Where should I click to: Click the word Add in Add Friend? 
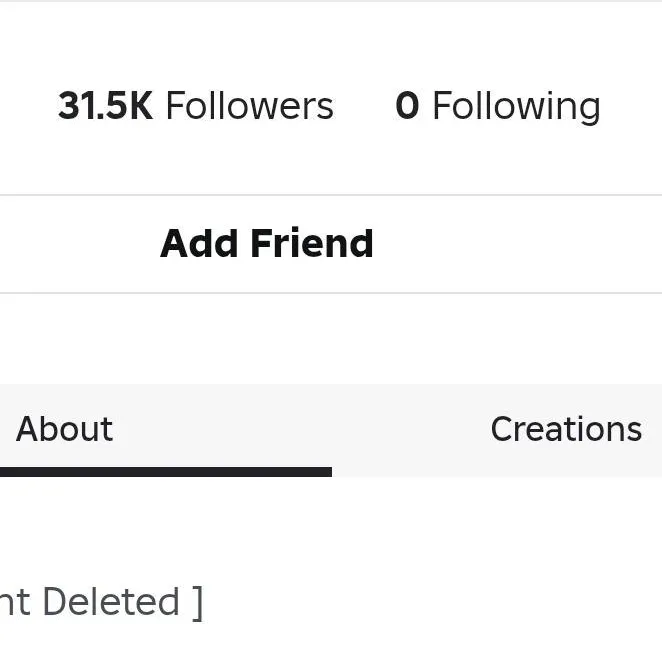click(199, 244)
